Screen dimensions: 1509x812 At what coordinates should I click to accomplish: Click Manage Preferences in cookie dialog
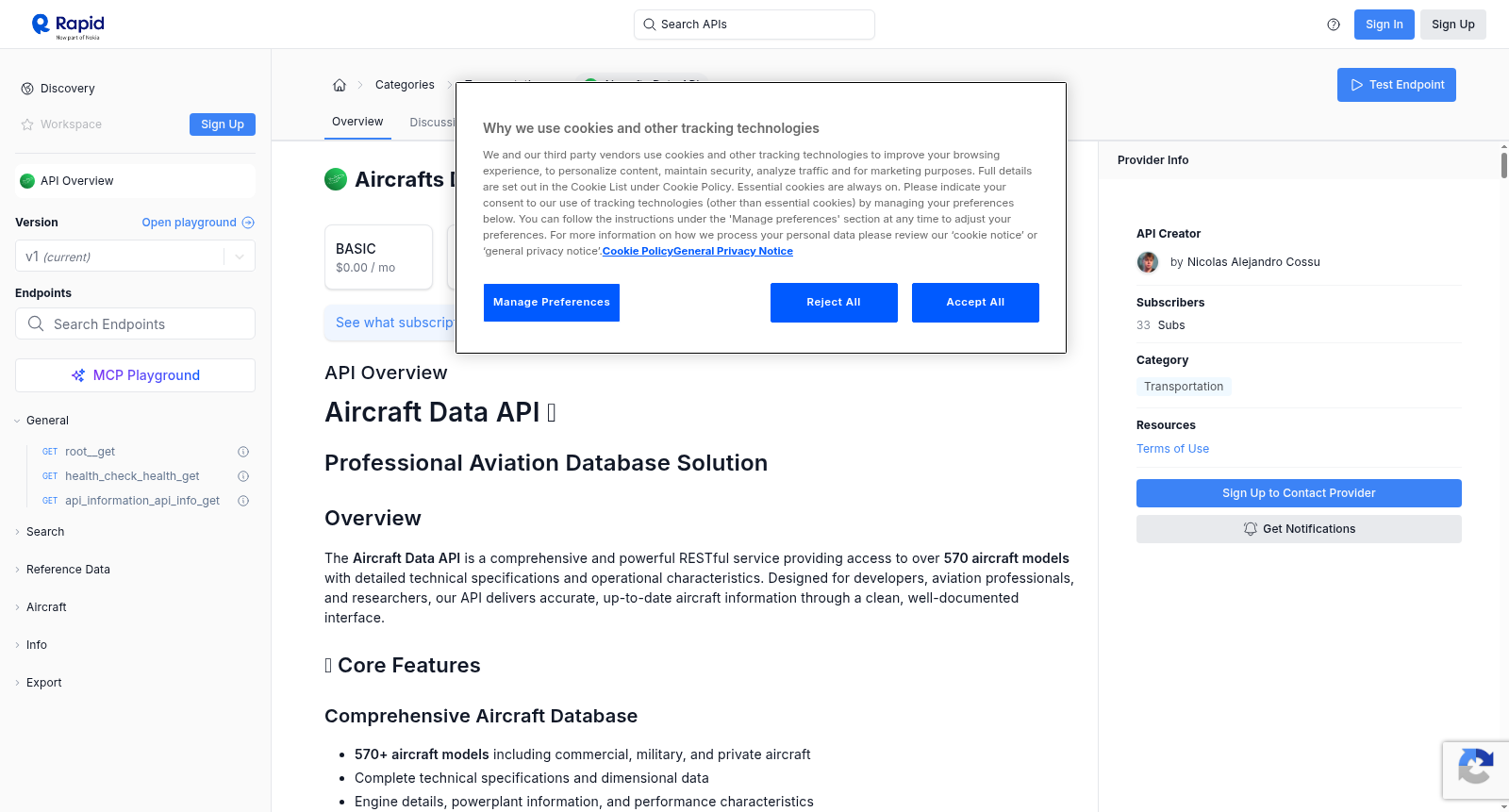coord(552,303)
